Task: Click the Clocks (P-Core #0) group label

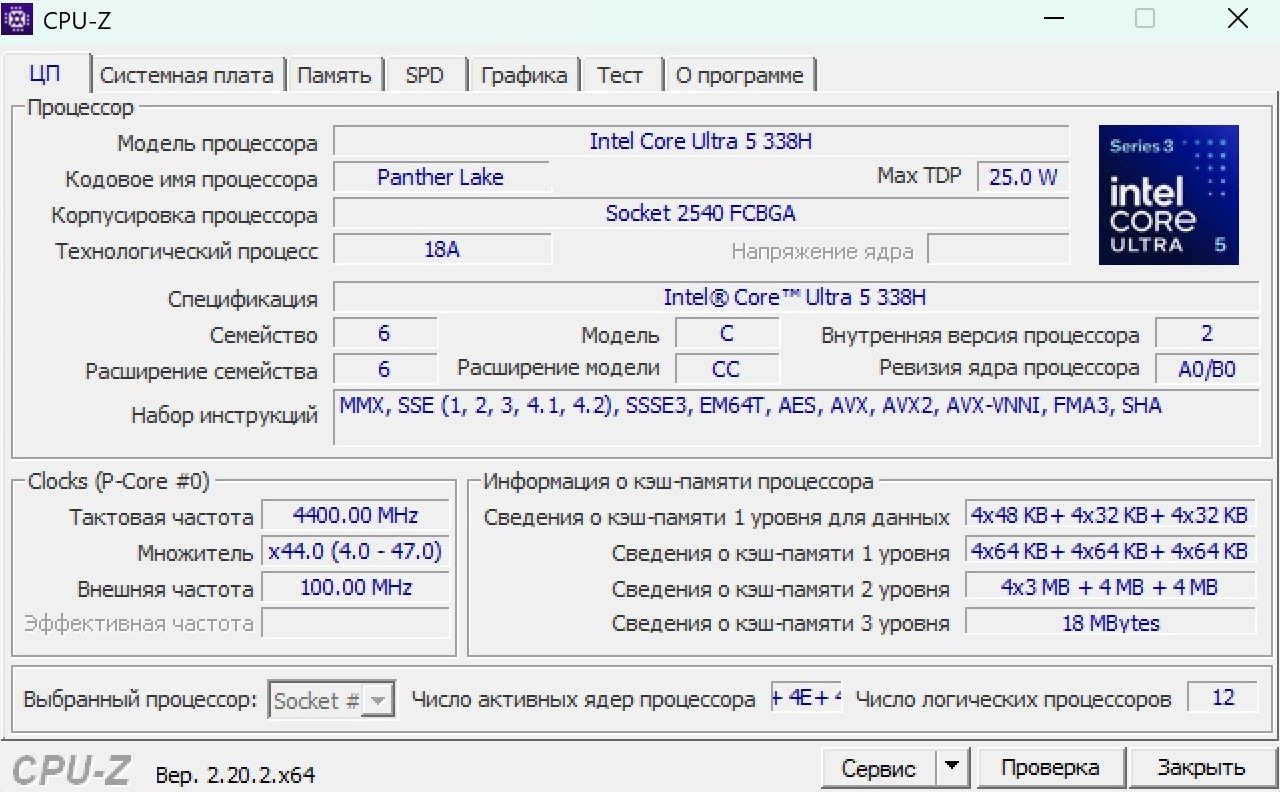Action: coord(119,482)
